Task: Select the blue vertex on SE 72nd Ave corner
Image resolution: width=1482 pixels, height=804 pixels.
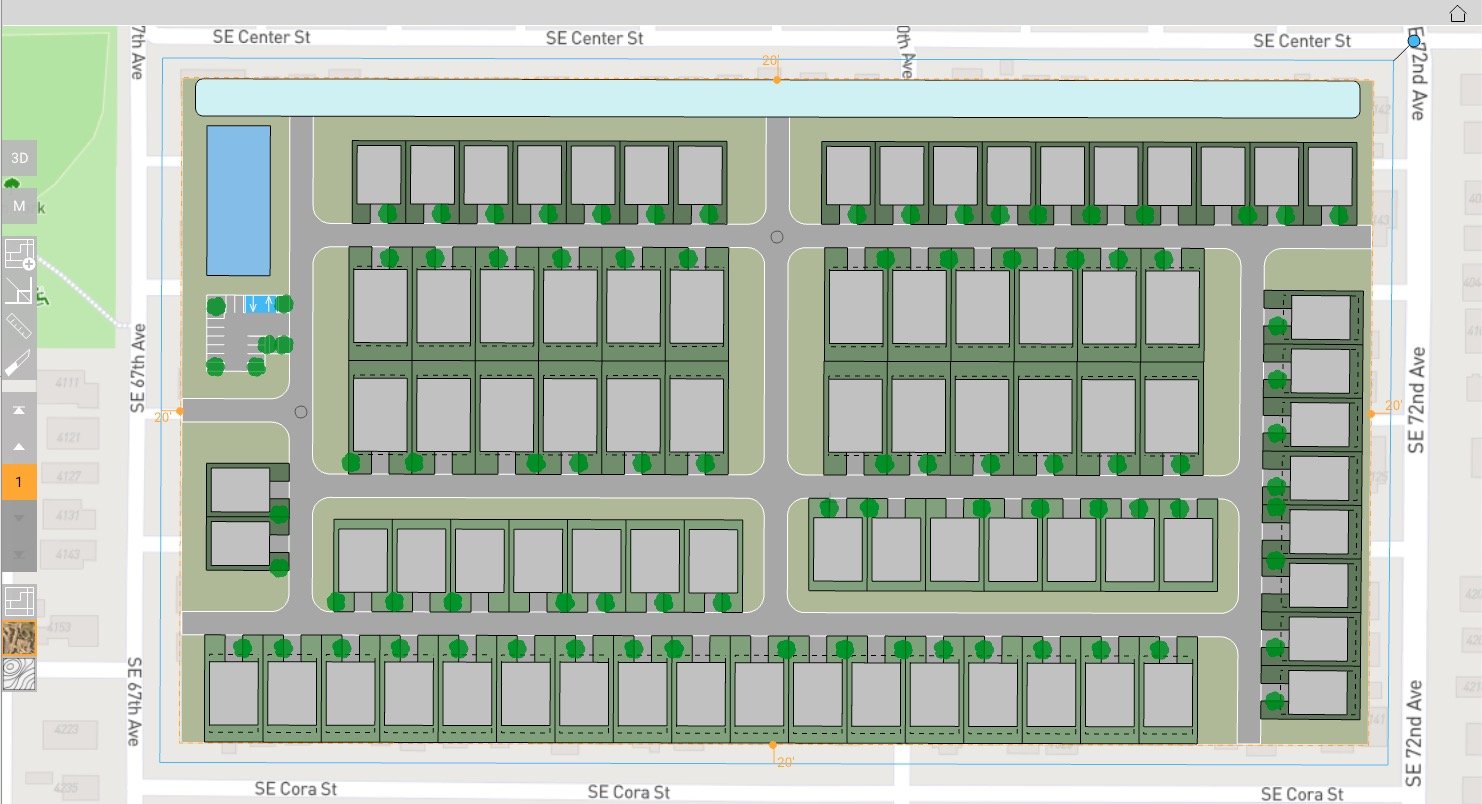Action: point(1414,41)
